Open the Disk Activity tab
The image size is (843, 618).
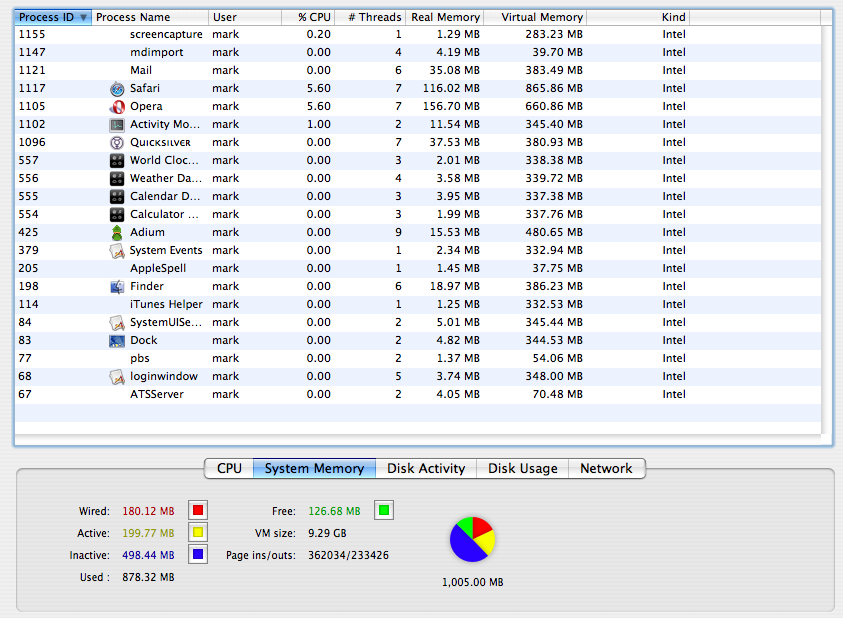tap(426, 468)
